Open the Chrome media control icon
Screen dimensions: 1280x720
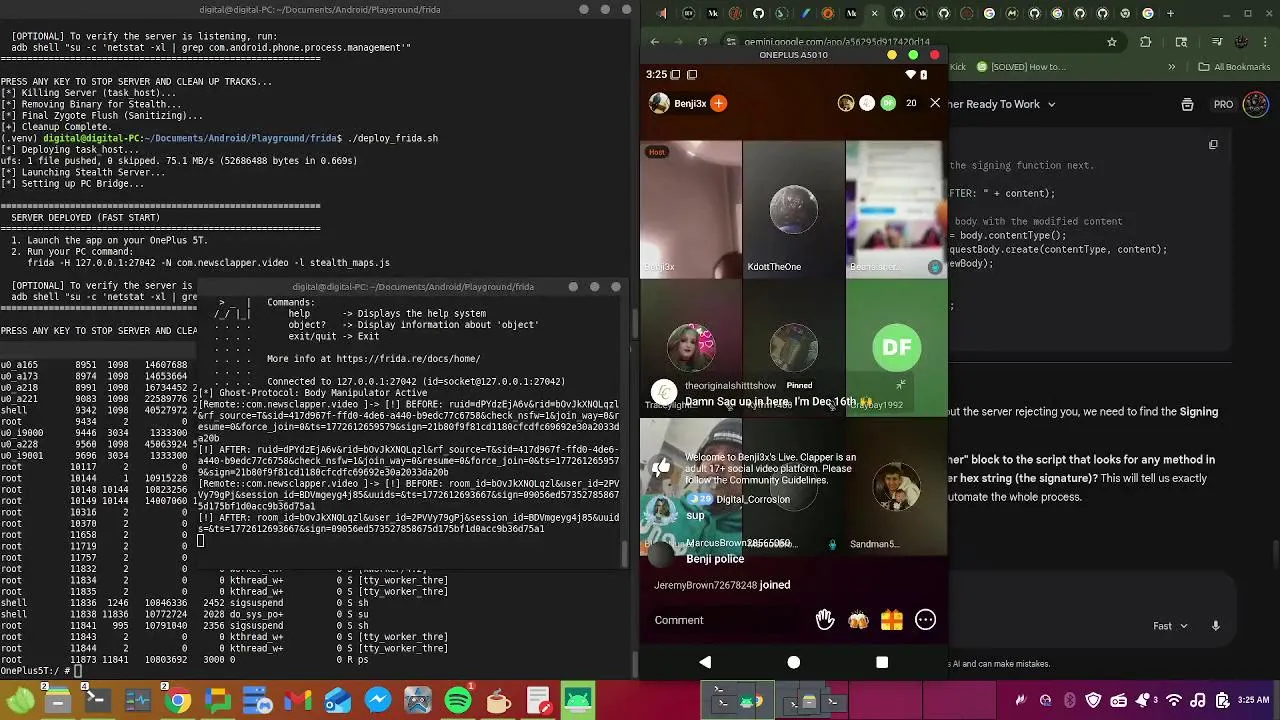tap(1217, 42)
